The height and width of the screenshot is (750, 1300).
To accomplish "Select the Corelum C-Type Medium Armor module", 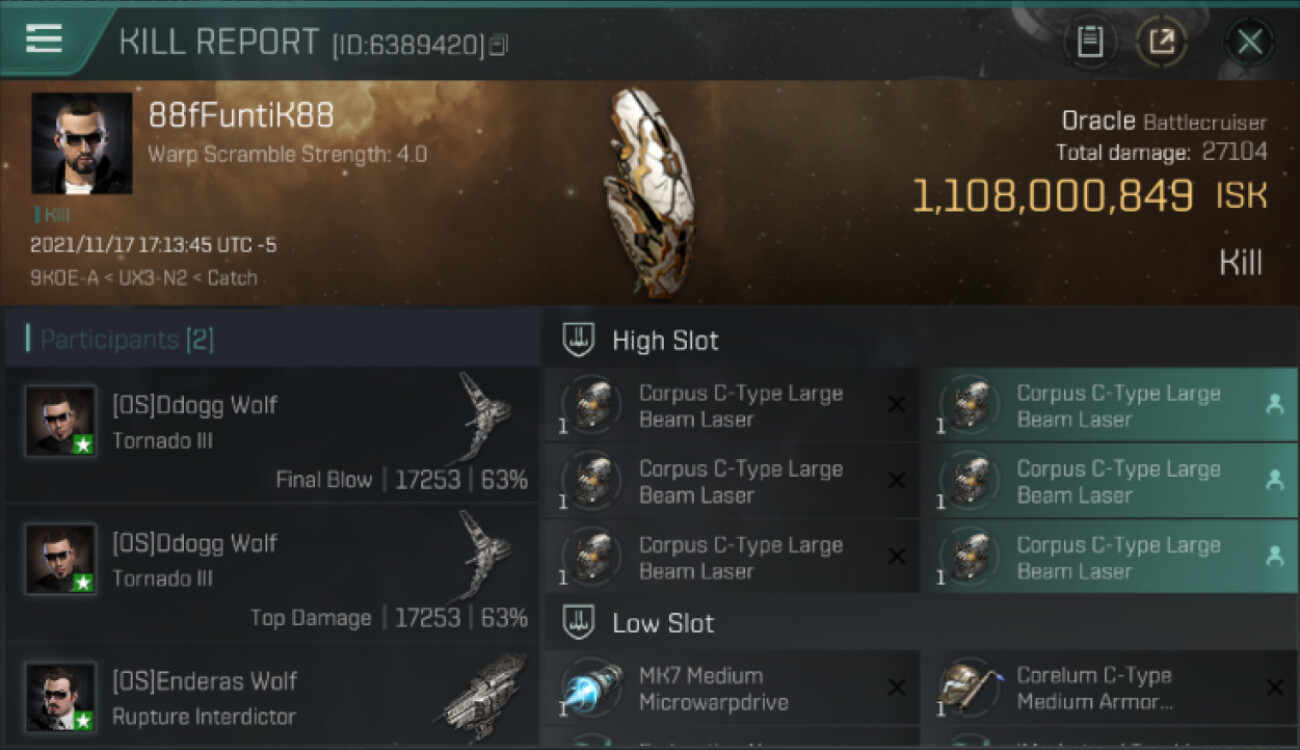I will pyautogui.click(x=1110, y=688).
